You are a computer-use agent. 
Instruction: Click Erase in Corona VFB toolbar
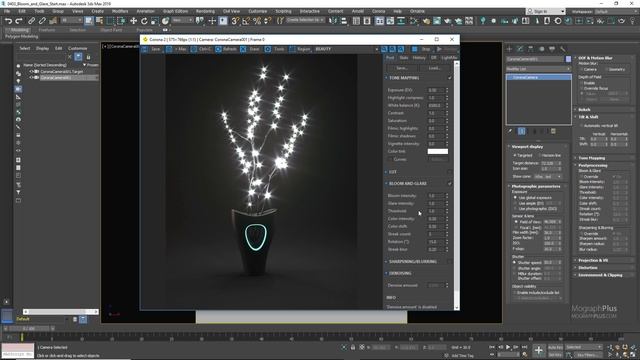251,49
